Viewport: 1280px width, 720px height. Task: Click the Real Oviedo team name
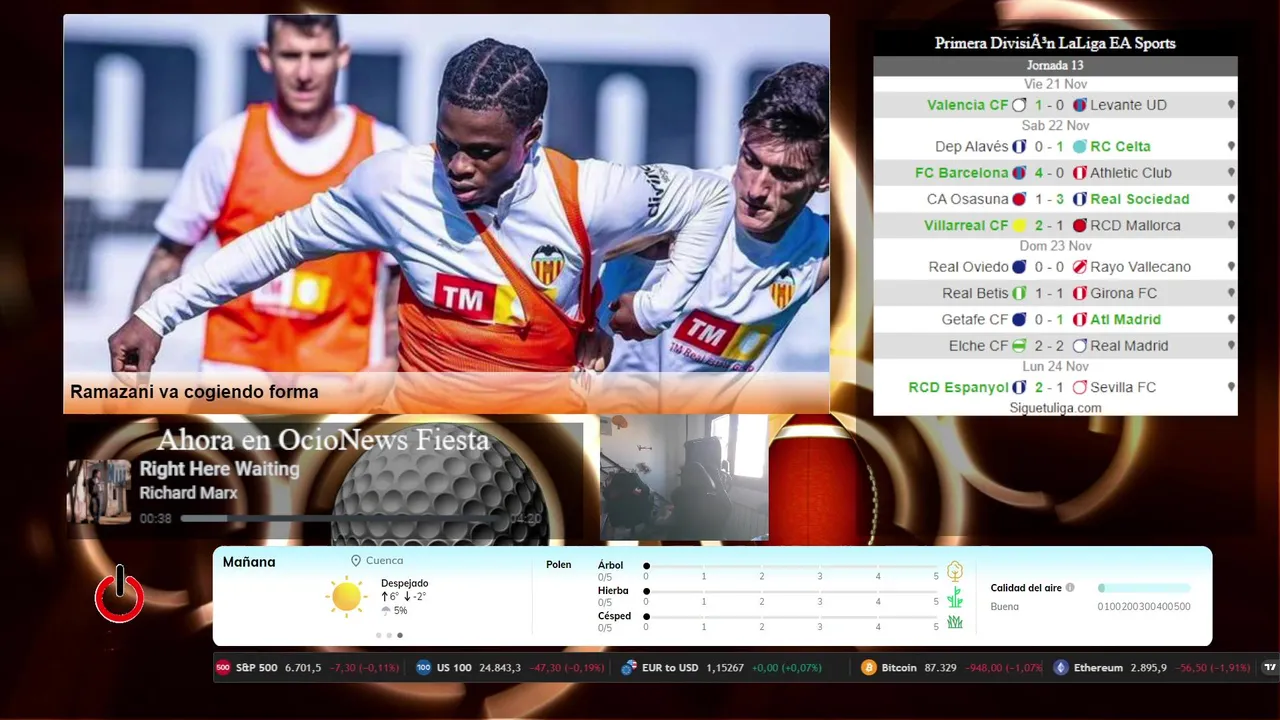tap(968, 267)
